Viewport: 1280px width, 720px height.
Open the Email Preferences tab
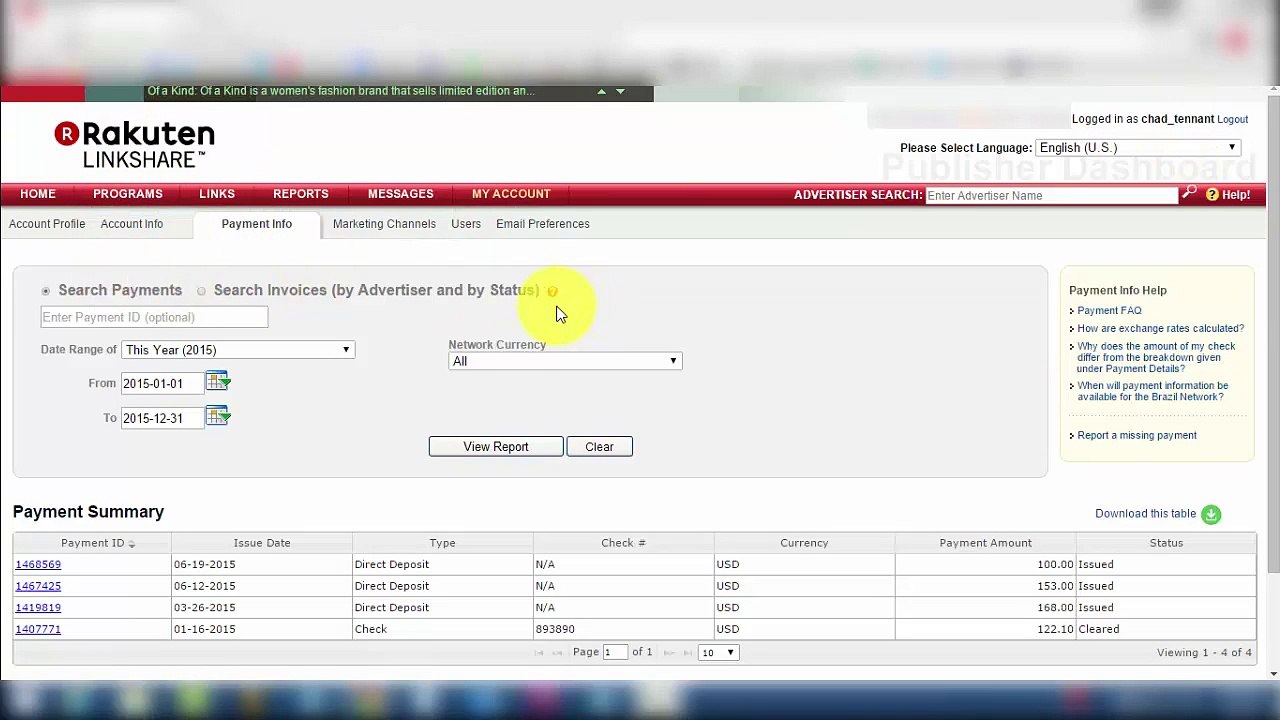(x=543, y=224)
